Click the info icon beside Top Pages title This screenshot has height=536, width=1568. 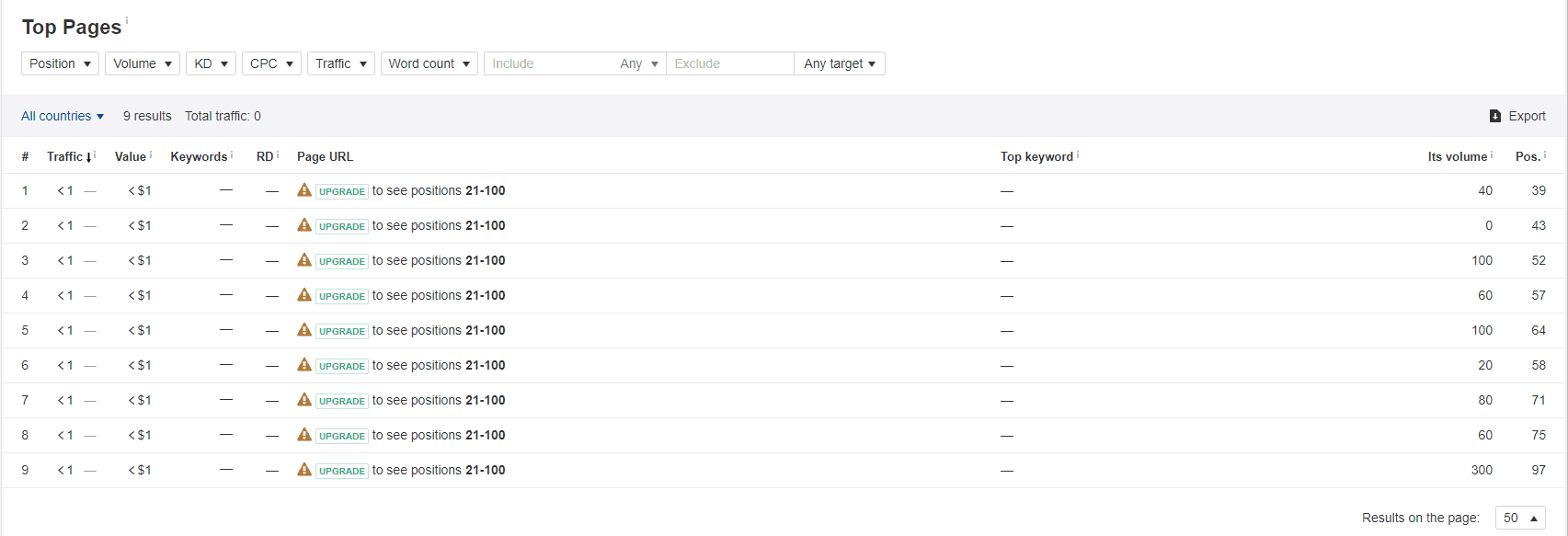click(127, 20)
